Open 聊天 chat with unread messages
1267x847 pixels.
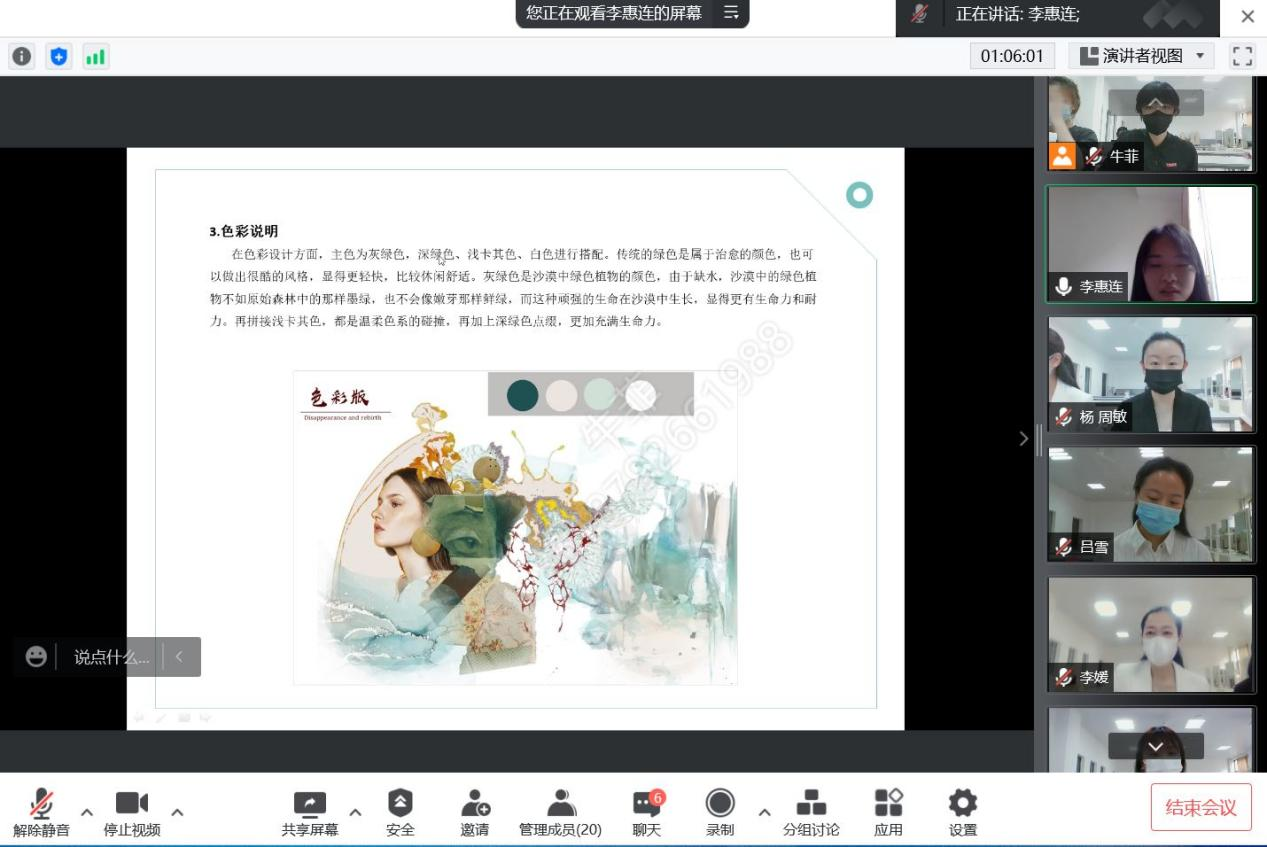click(x=647, y=812)
